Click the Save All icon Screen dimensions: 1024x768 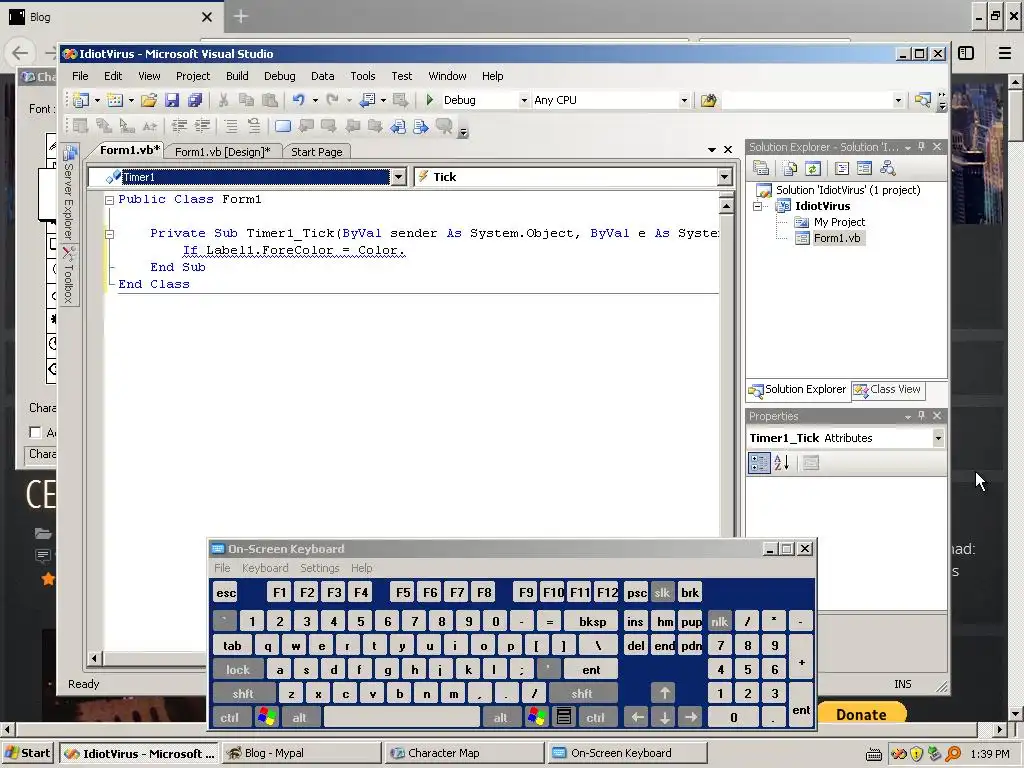click(195, 100)
